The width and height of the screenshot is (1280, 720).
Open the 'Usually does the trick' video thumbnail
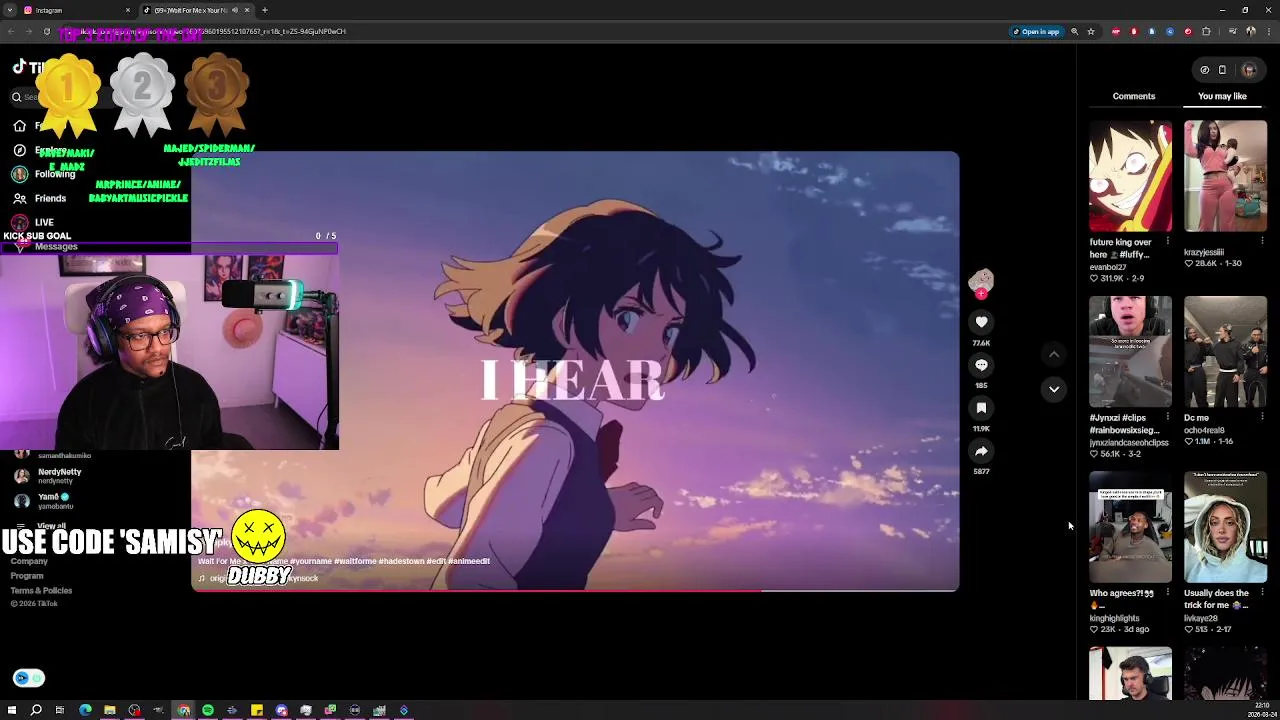1225,527
